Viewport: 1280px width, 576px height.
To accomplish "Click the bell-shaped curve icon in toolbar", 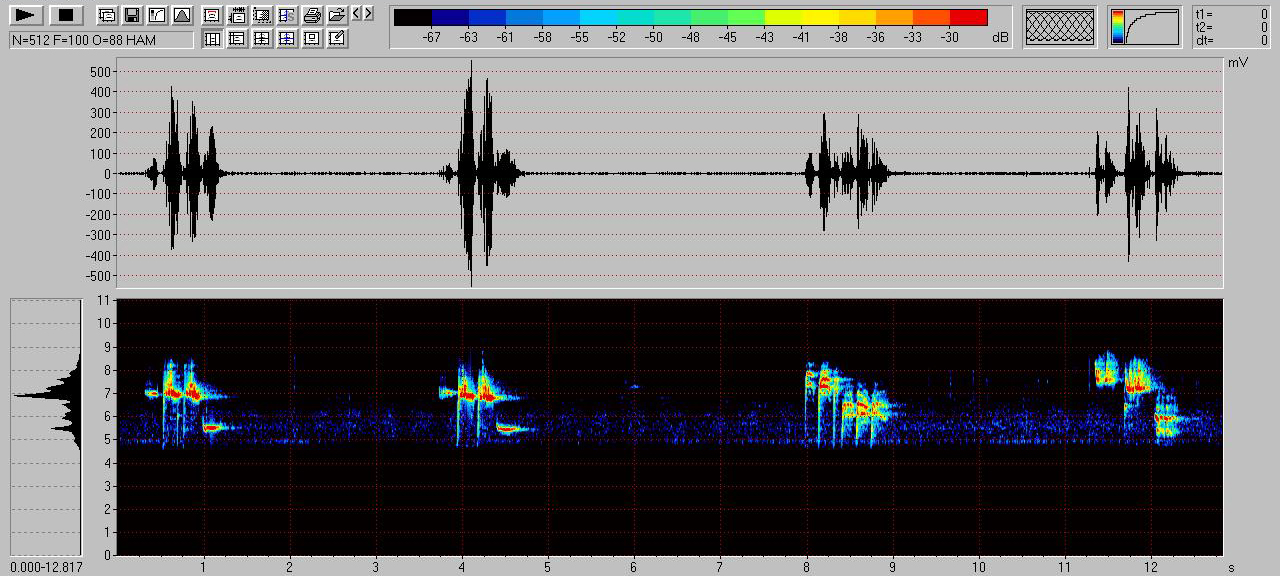I will point(181,15).
